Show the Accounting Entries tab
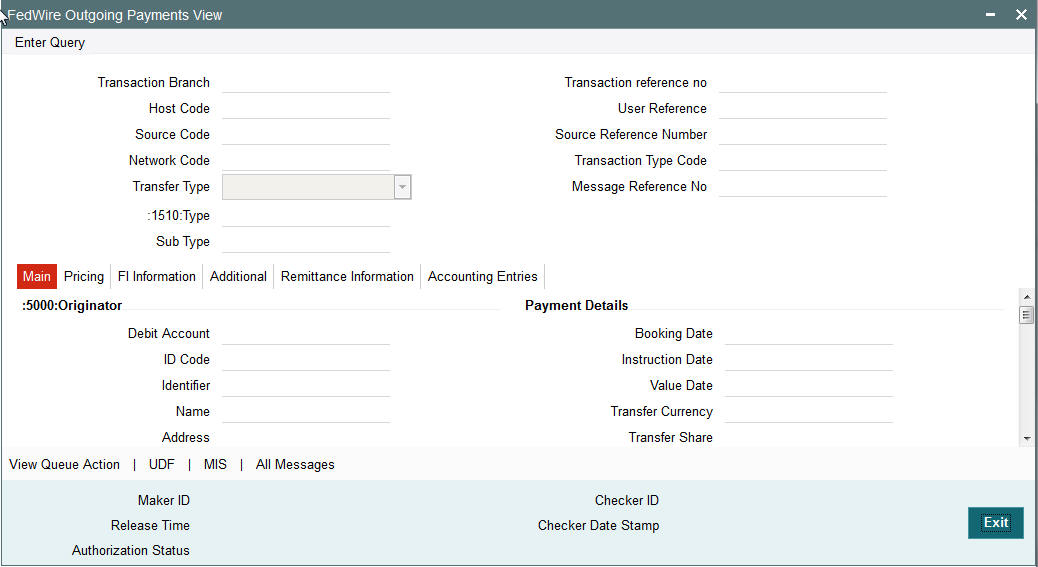Viewport: 1038px width, 567px height. pos(483,277)
